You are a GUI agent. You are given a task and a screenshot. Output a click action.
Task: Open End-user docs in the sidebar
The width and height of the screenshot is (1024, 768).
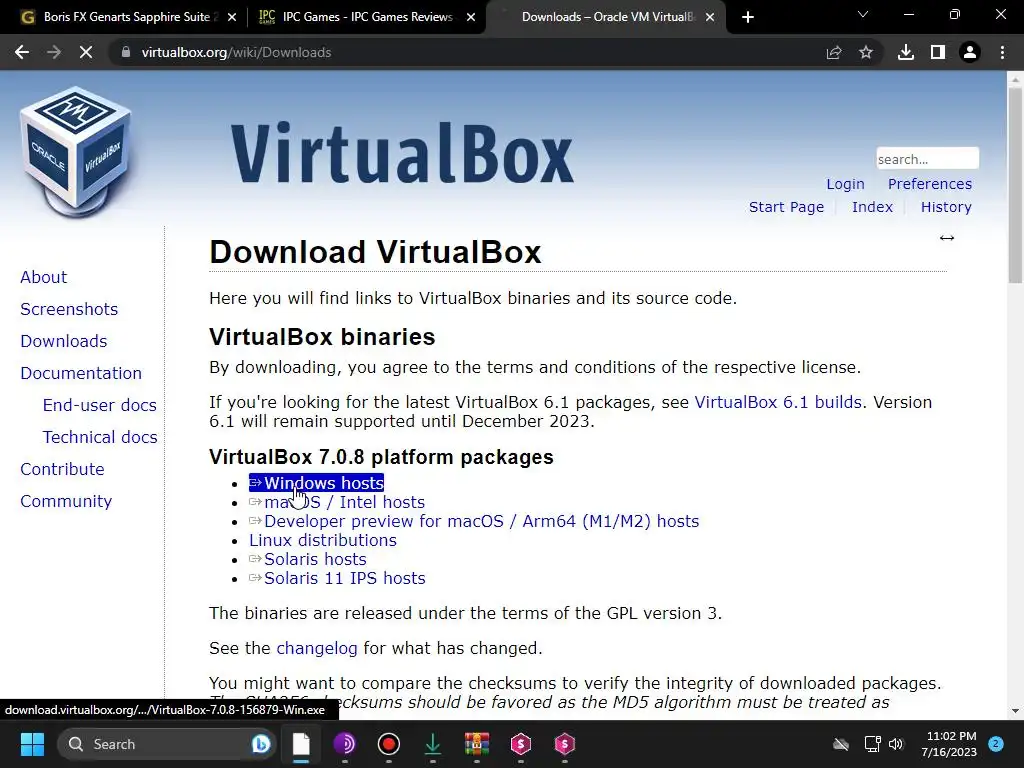(99, 405)
